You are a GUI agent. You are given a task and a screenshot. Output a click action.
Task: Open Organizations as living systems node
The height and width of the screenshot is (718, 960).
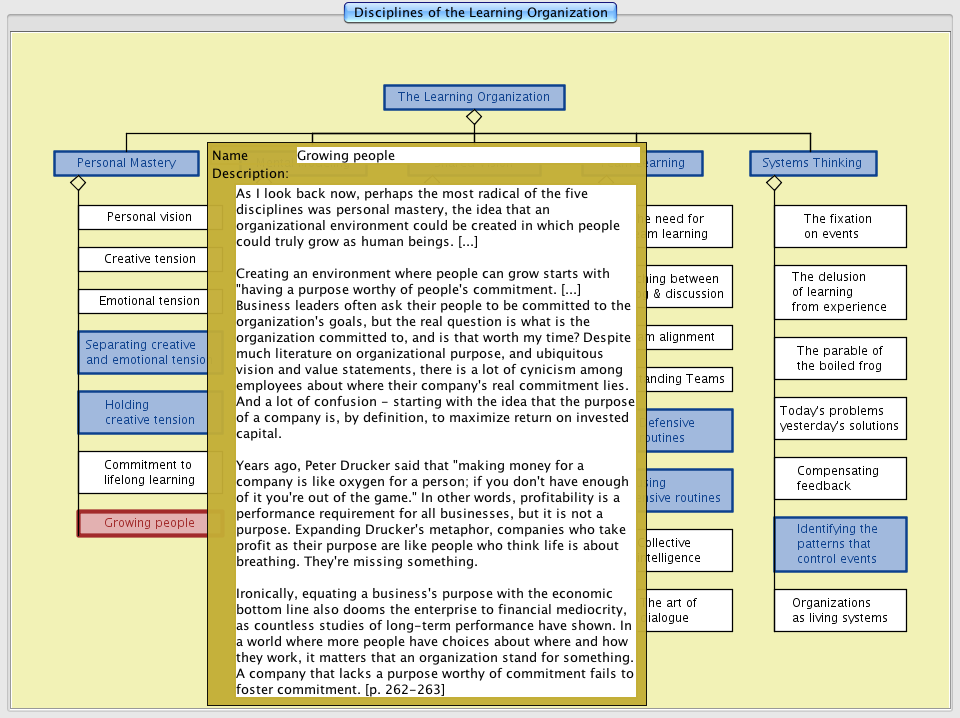click(839, 610)
